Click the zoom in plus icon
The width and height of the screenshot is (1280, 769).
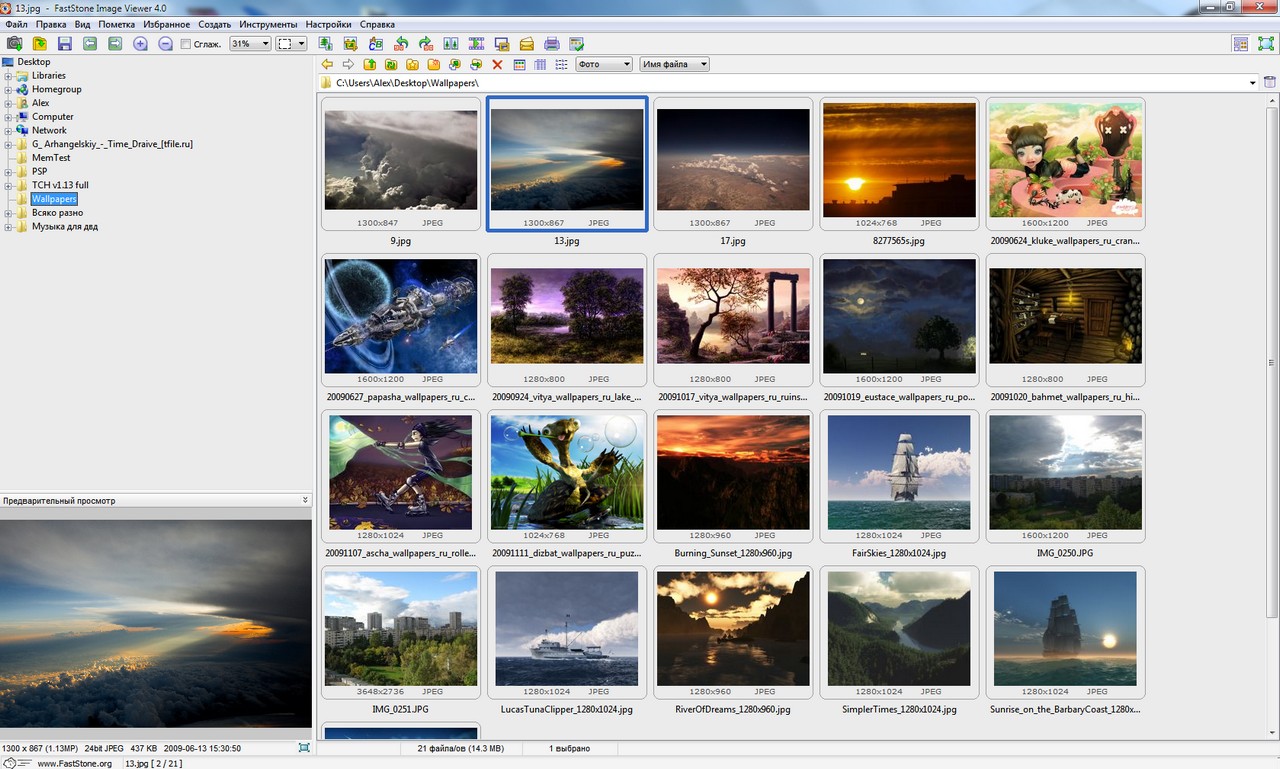tap(140, 43)
